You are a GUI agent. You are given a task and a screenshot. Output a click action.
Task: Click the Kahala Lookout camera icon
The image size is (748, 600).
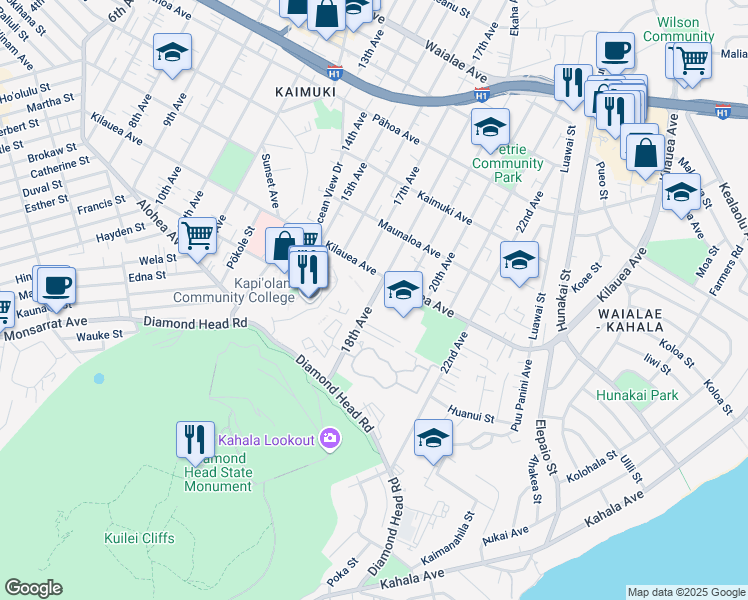pyautogui.click(x=330, y=438)
